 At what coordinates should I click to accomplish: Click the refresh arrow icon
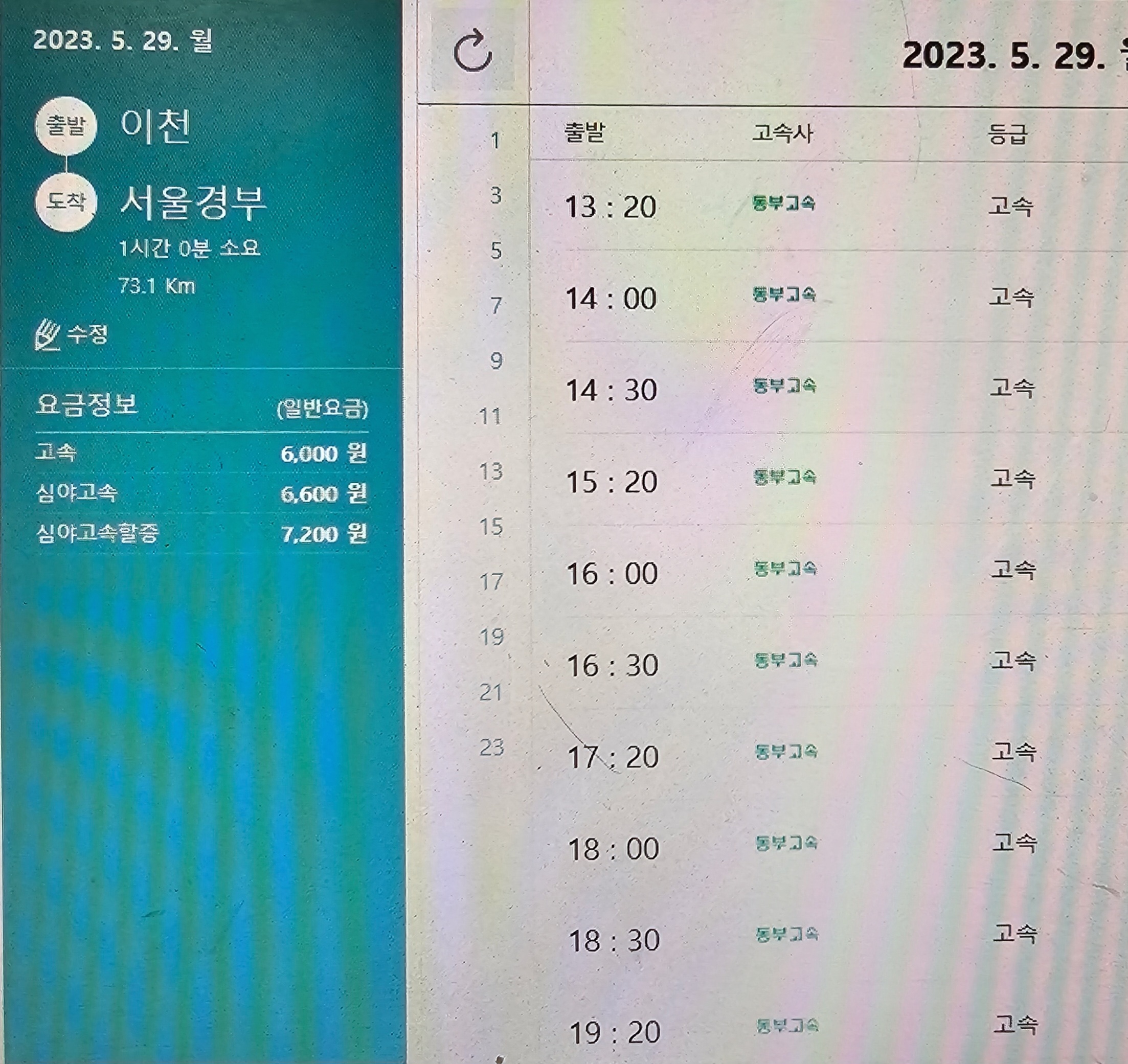tap(472, 52)
